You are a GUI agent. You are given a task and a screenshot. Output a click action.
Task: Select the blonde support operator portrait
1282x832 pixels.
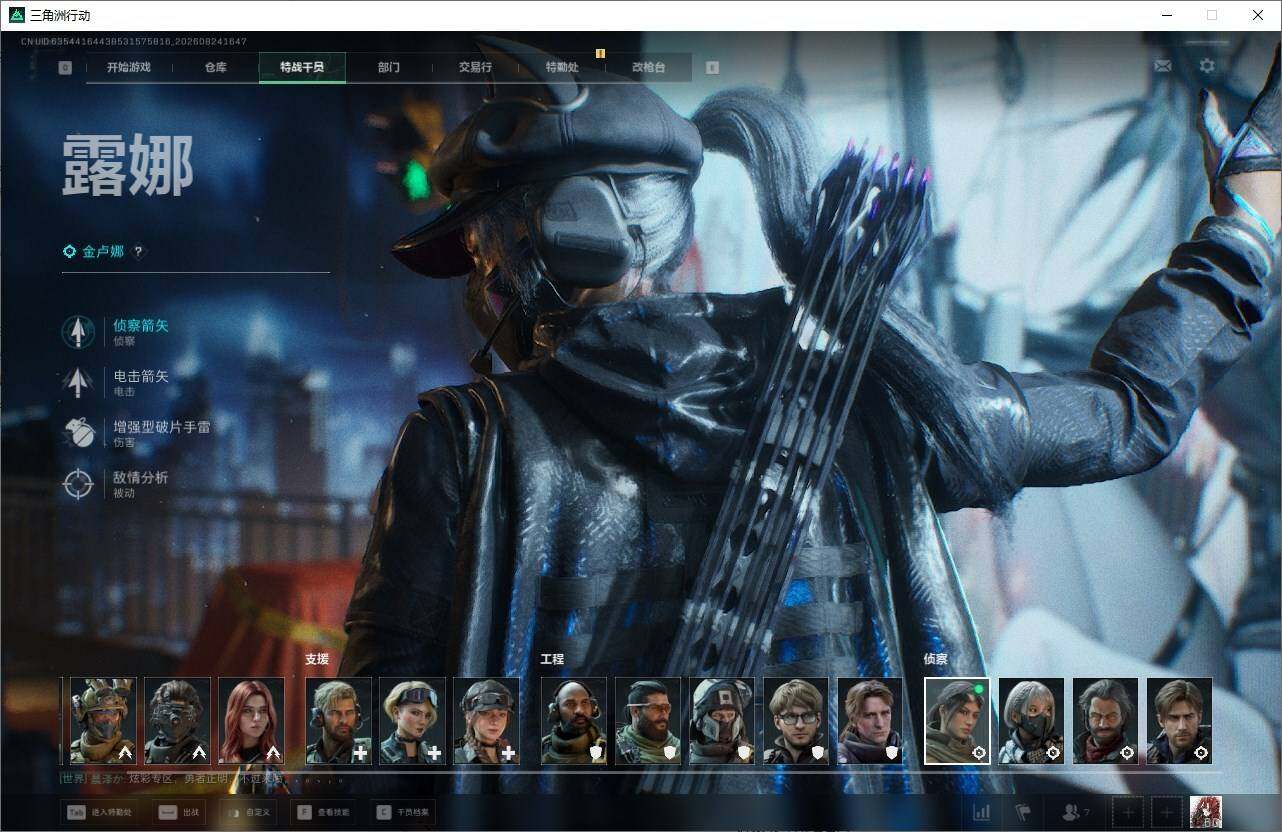coord(412,721)
